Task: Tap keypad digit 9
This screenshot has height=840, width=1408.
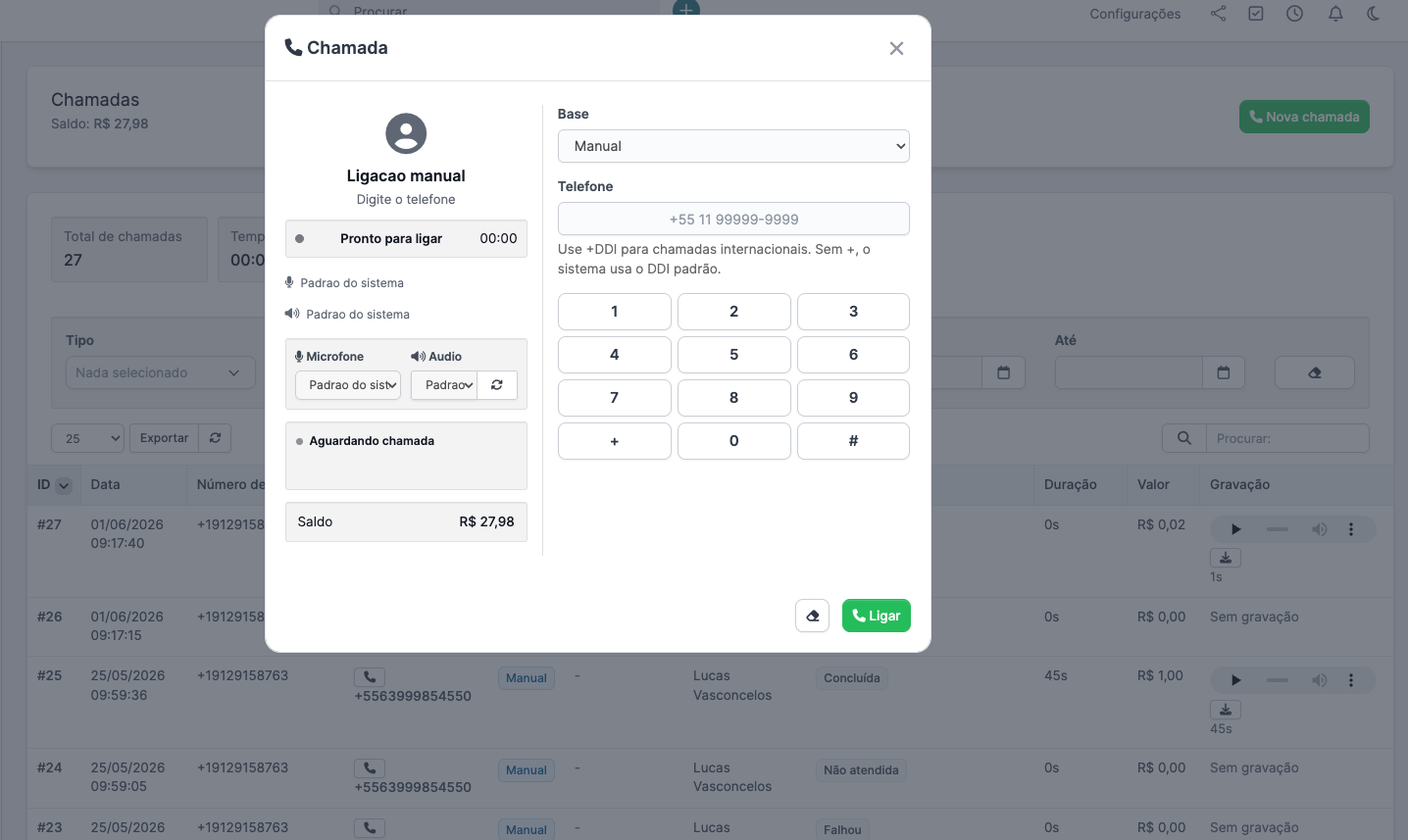Action: (853, 398)
